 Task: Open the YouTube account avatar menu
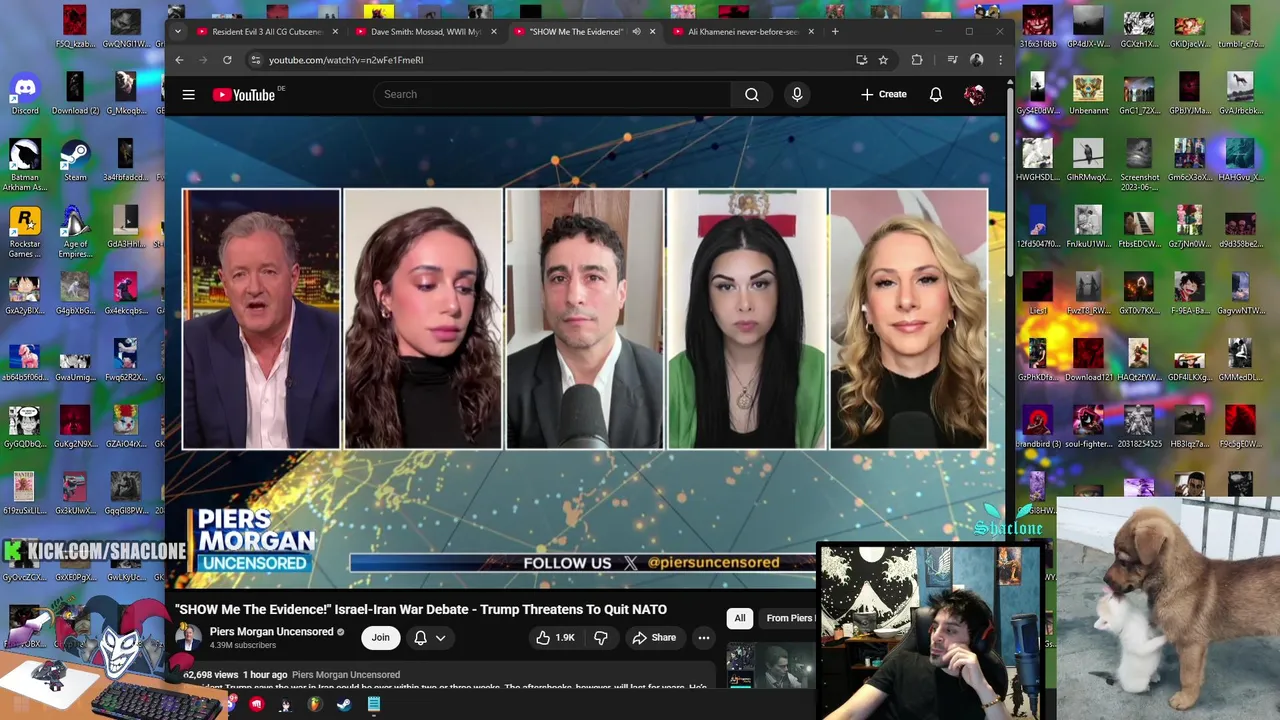click(974, 94)
